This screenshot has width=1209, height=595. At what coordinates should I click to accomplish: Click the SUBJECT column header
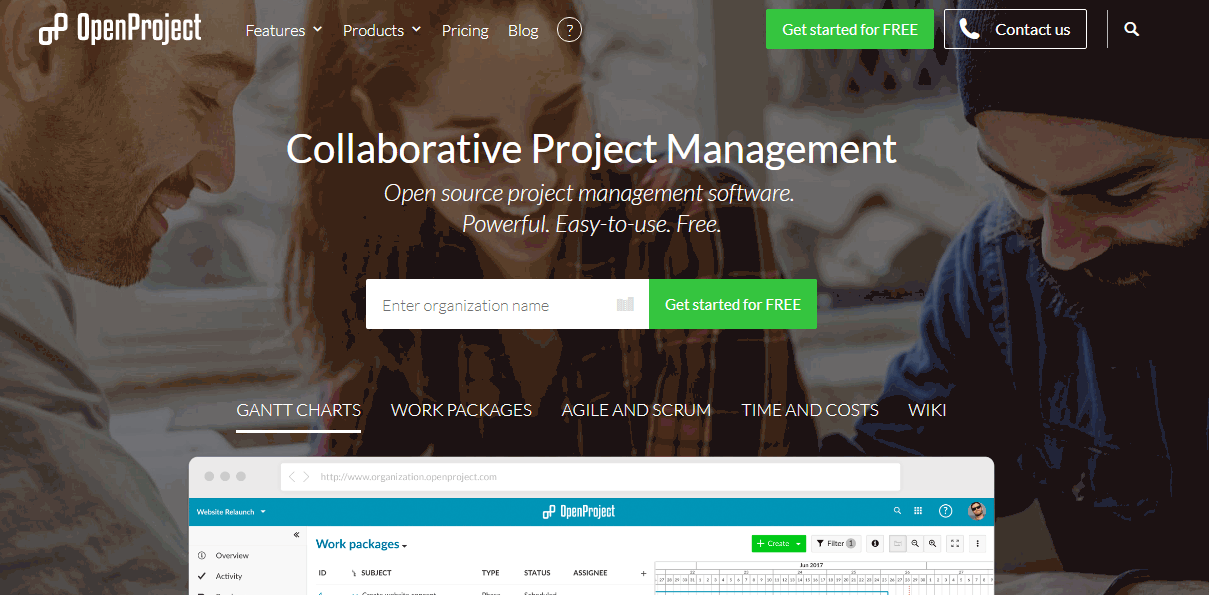point(376,573)
